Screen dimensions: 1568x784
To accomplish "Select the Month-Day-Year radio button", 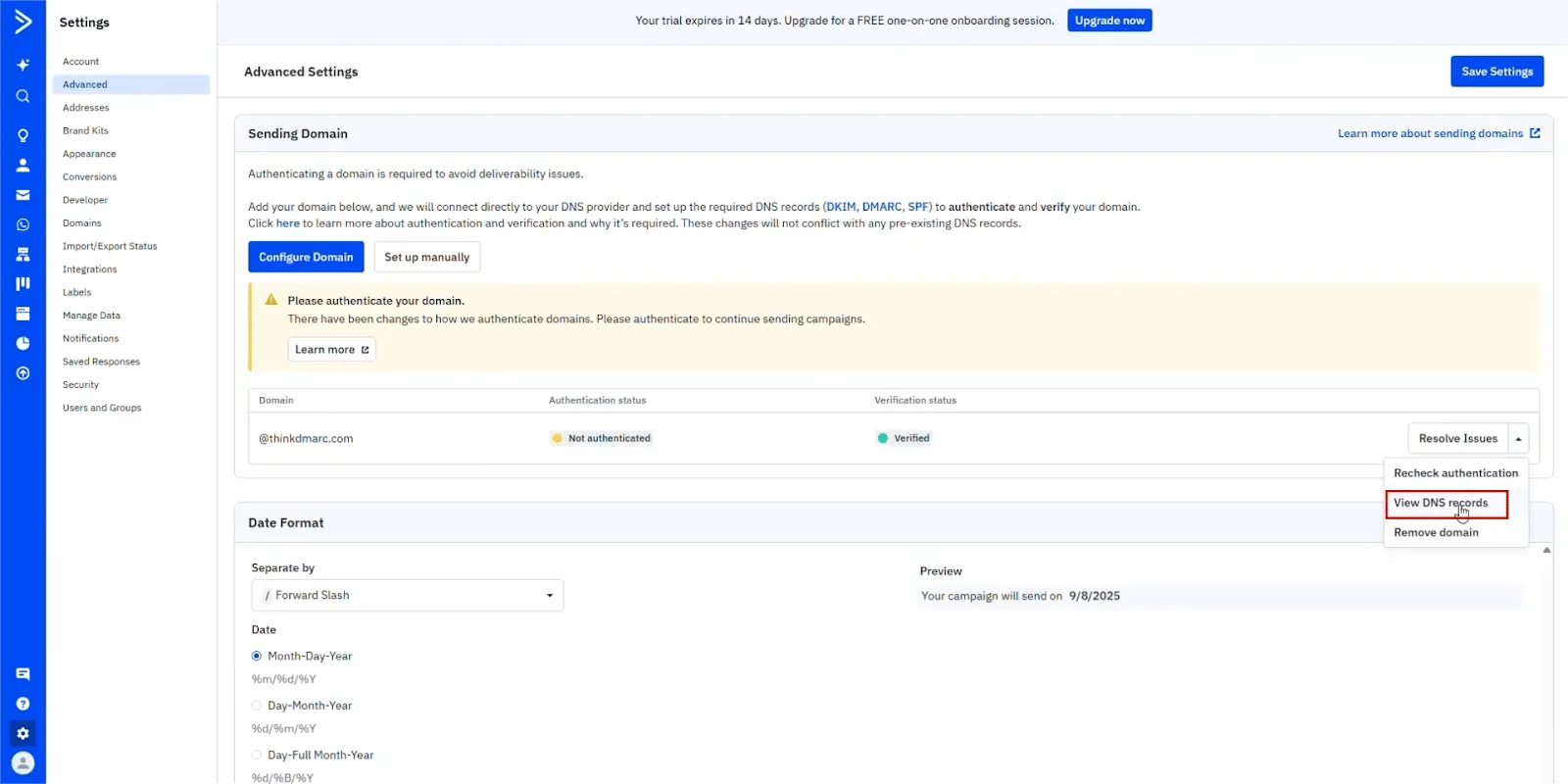I will (x=257, y=656).
